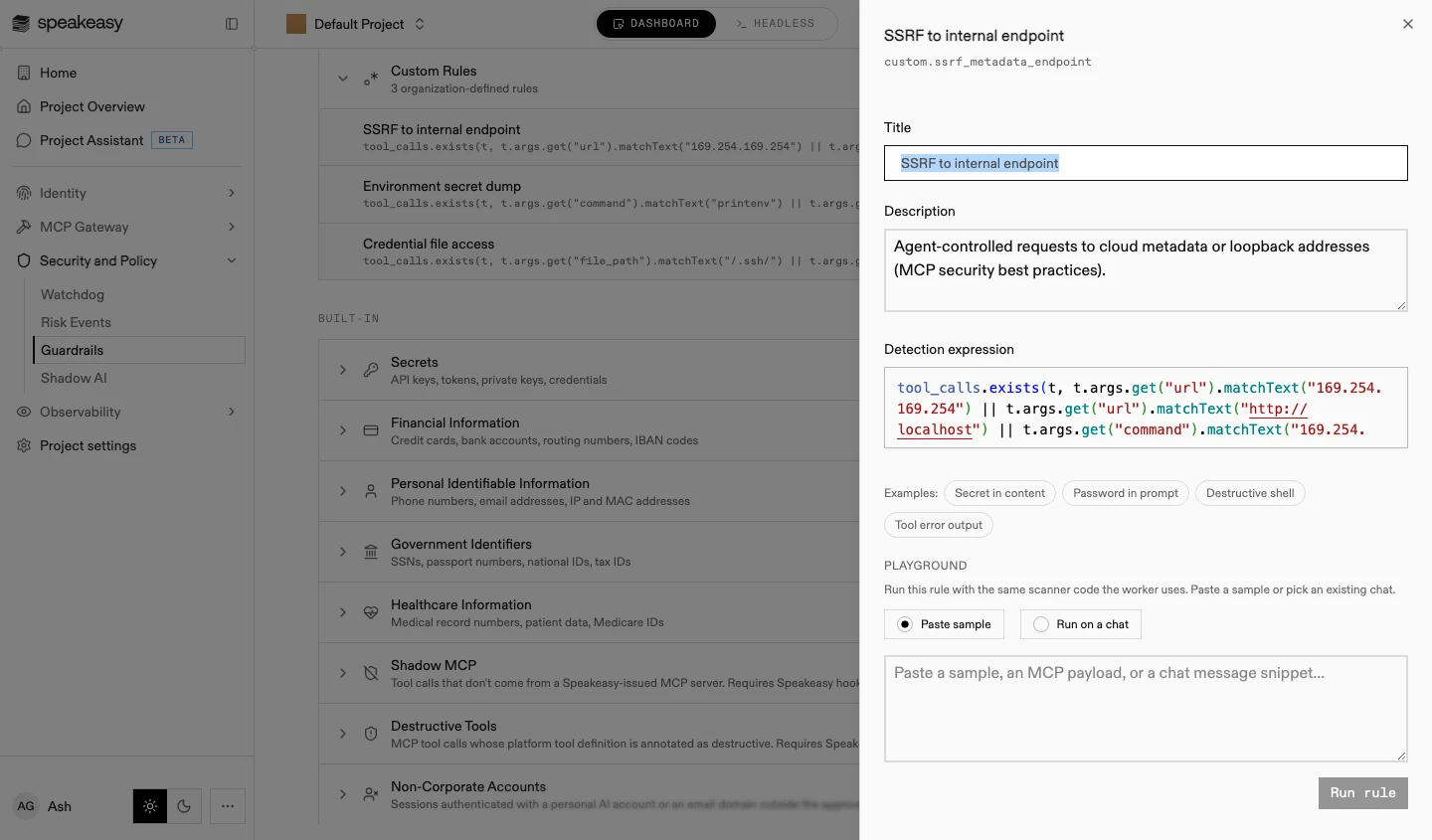
Task: Switch to the Dashboard tab
Action: (x=656, y=24)
